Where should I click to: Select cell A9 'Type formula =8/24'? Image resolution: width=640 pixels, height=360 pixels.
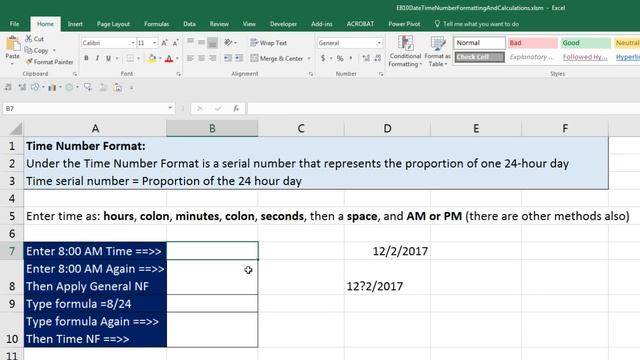(x=95, y=304)
